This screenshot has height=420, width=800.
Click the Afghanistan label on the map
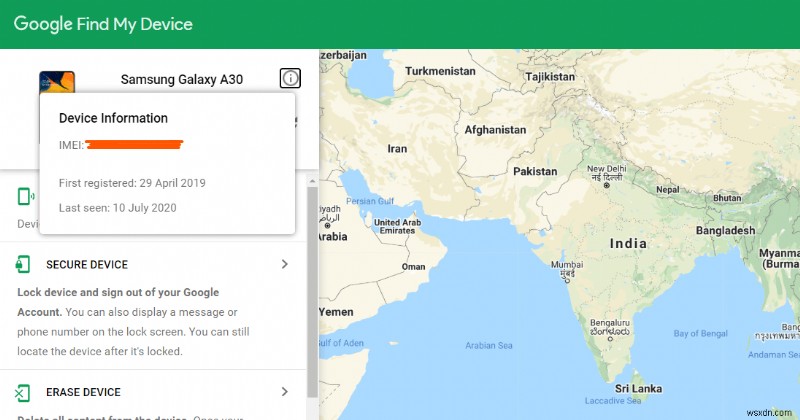point(495,130)
